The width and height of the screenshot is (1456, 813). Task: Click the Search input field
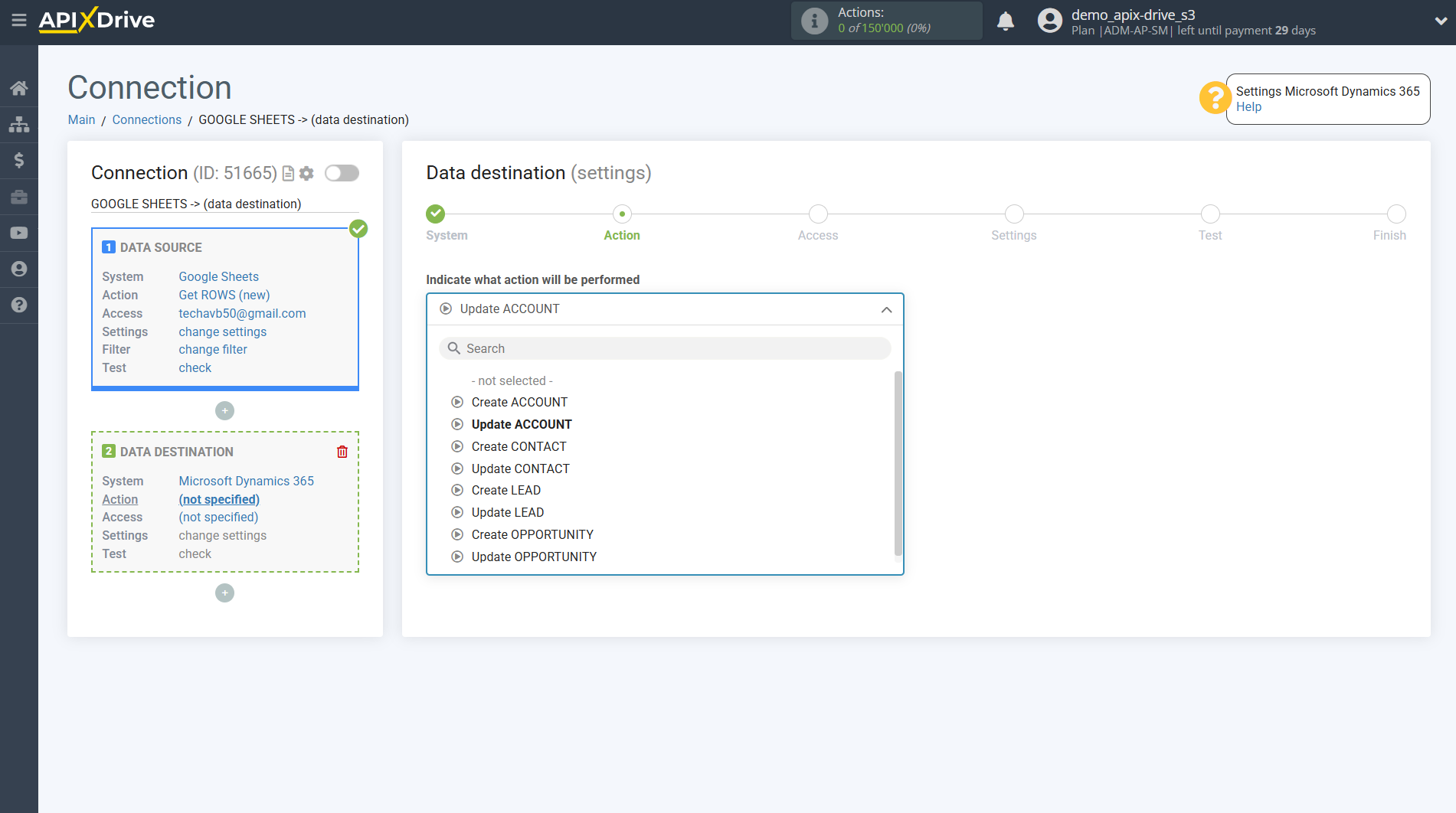coord(665,348)
